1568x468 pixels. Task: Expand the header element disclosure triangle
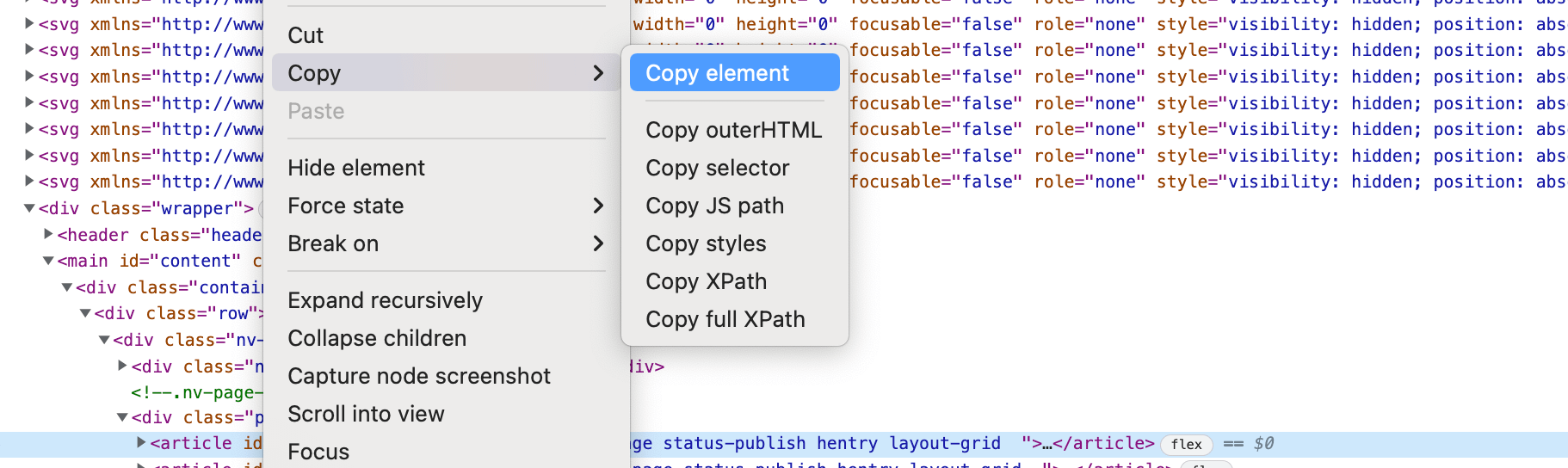(48, 234)
